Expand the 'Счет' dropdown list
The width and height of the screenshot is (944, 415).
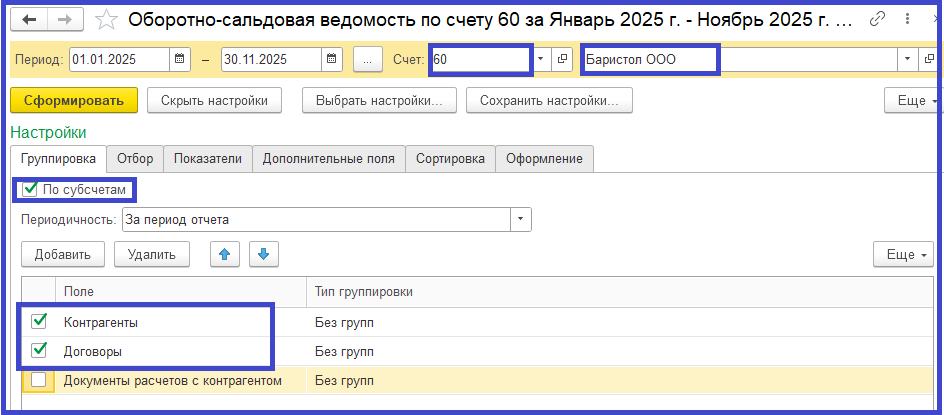(541, 60)
